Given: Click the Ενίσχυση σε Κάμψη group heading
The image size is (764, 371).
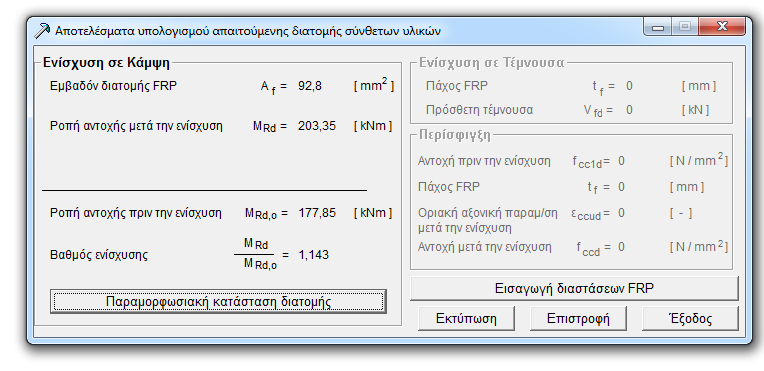Looking at the screenshot, I should [x=106, y=62].
